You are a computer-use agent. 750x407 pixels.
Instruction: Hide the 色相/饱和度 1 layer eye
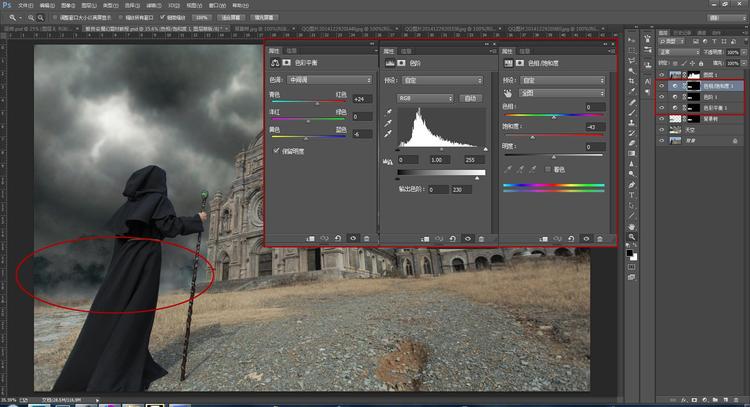click(x=662, y=86)
